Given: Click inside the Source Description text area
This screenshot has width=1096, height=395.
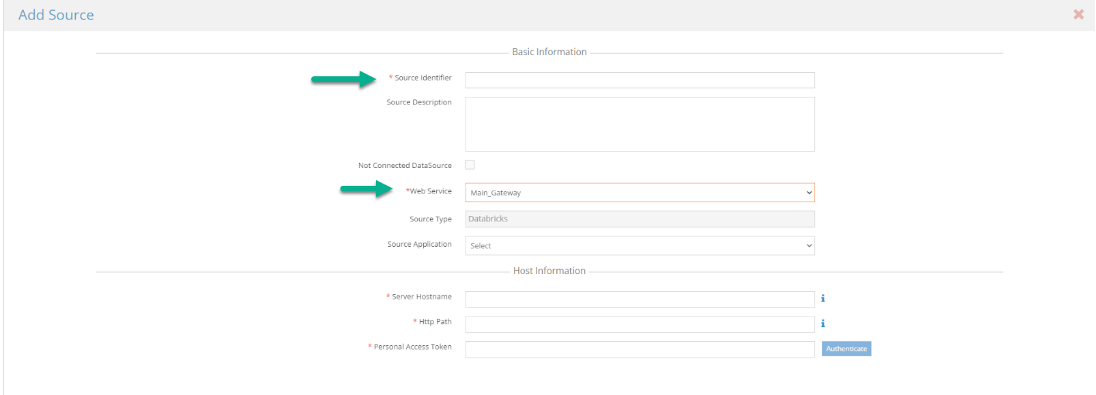Looking at the screenshot, I should click(x=640, y=124).
